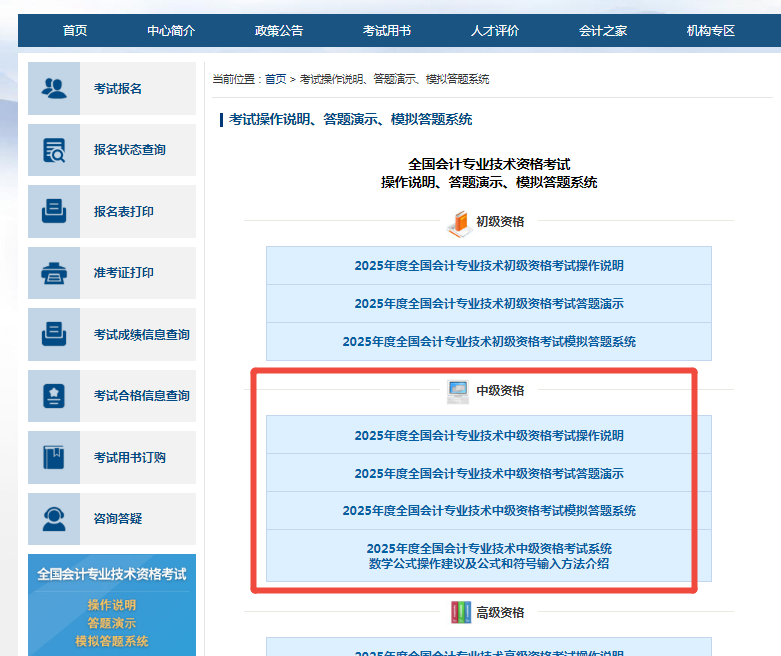
Task: Click the 考试合格信息查询 badge icon
Action: 54,396
